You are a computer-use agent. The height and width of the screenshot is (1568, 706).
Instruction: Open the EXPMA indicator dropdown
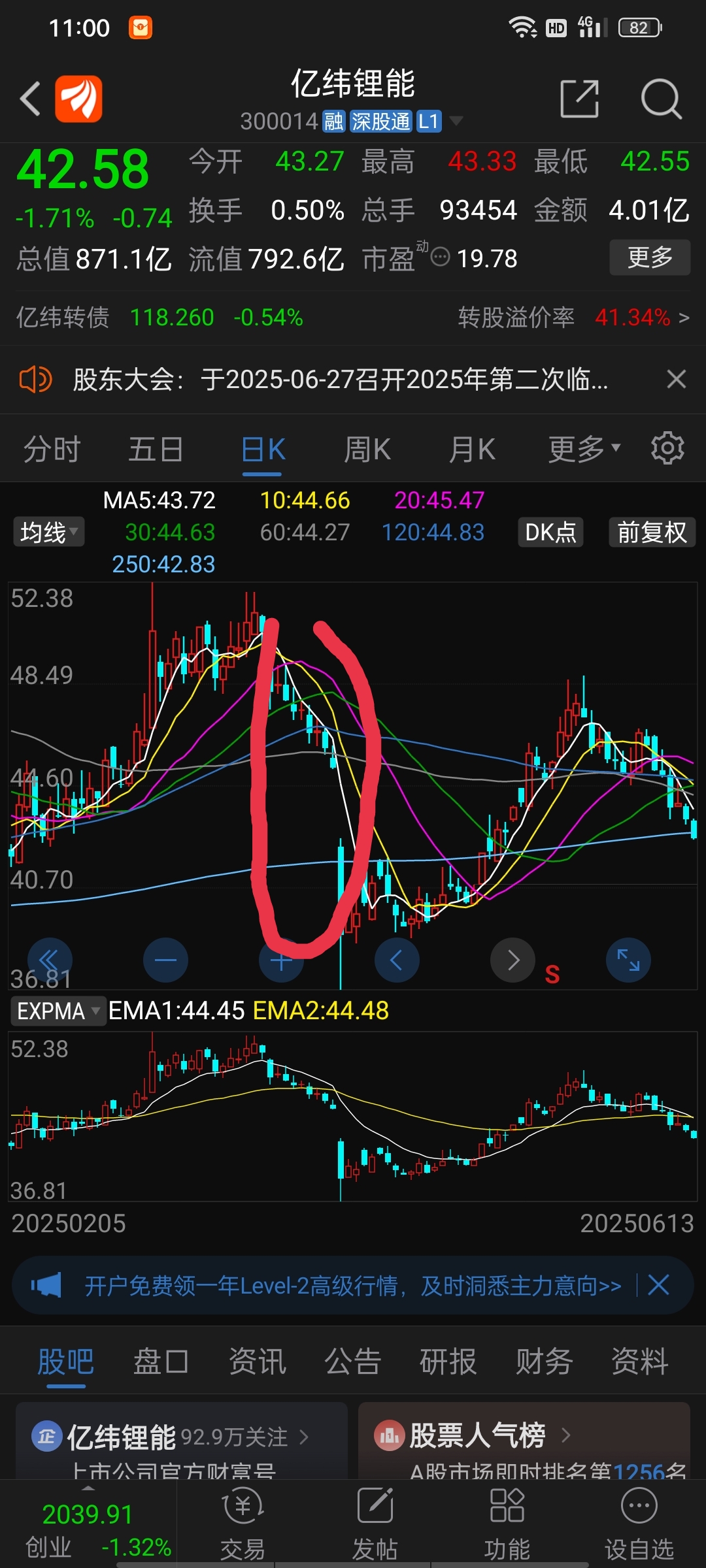58,1011
